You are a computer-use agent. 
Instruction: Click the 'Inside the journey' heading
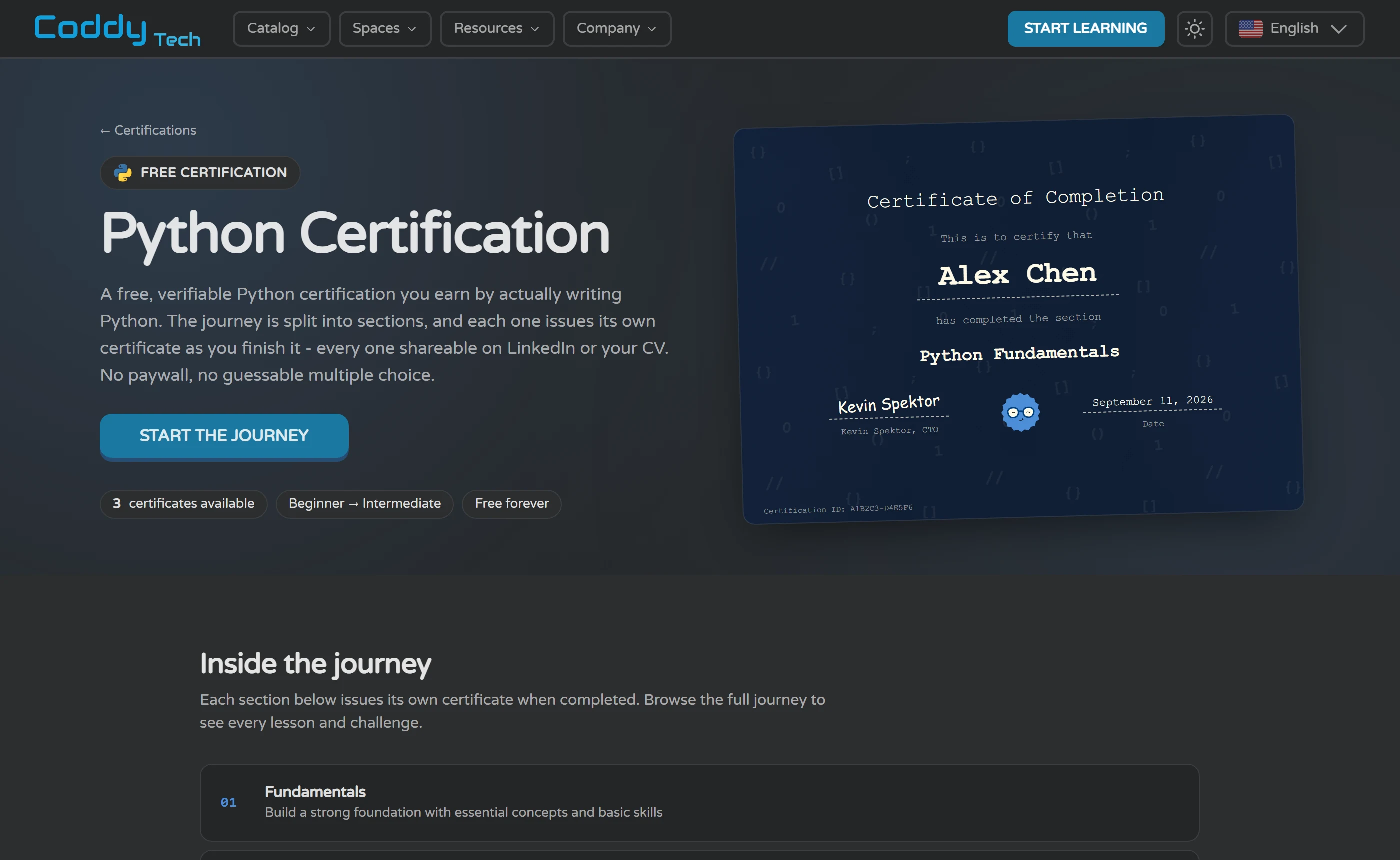pos(315,664)
